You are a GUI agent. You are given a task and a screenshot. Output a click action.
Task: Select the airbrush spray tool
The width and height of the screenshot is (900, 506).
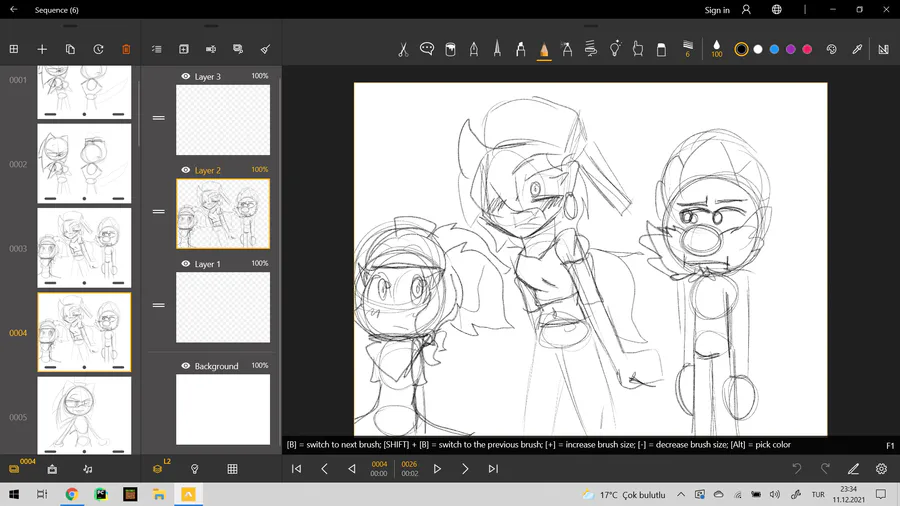point(567,49)
